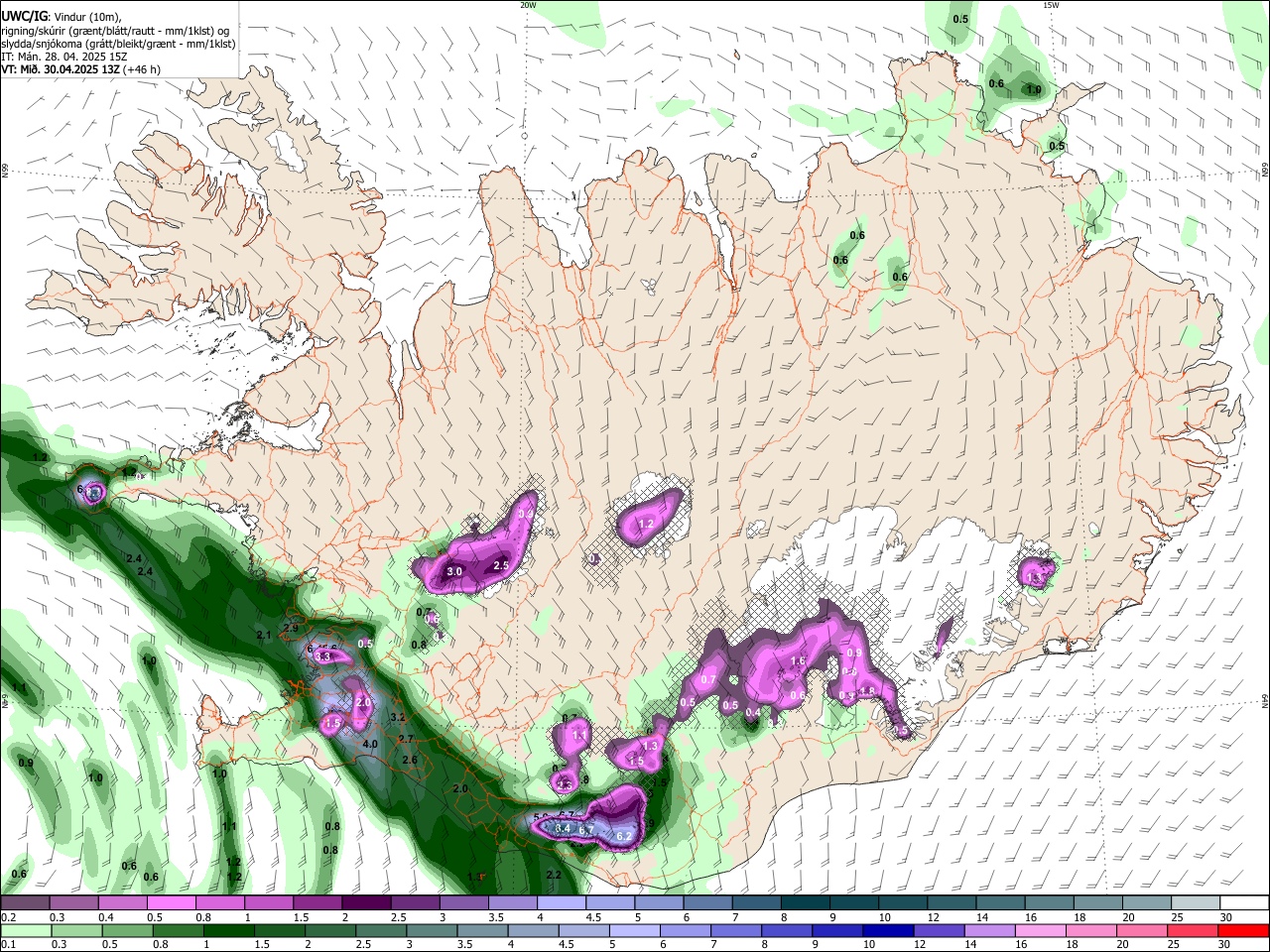Click the 6.2 precipitation value on the south coast
Image resolution: width=1270 pixels, height=952 pixels.
[x=624, y=837]
